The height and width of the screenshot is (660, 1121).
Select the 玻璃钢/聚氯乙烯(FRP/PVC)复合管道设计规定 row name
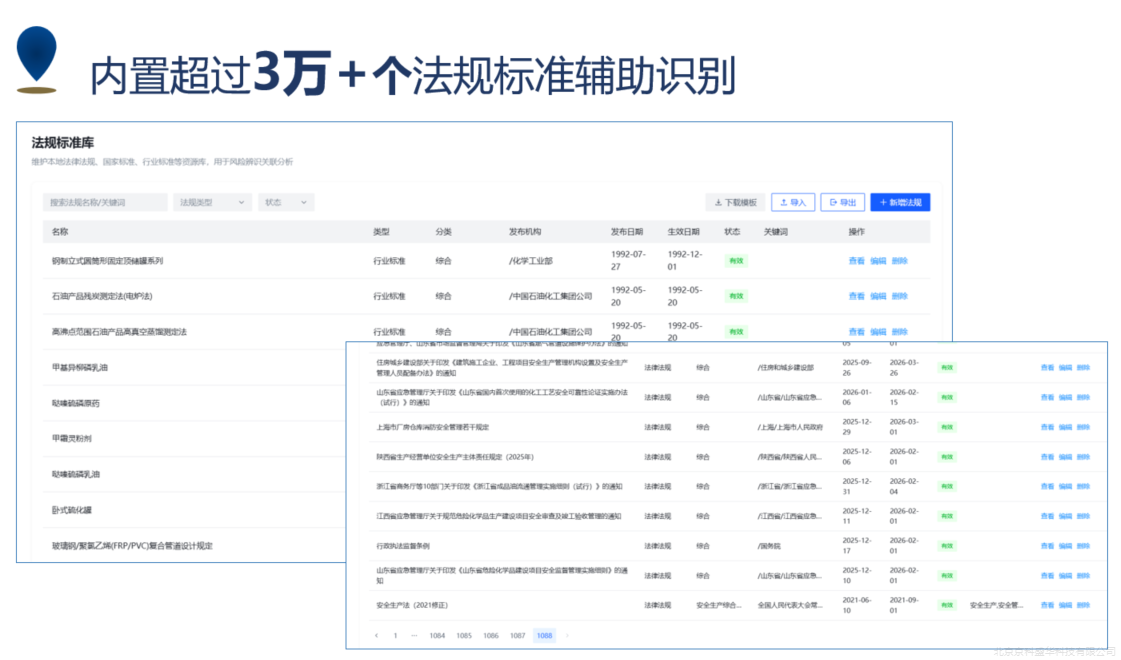[x=132, y=546]
